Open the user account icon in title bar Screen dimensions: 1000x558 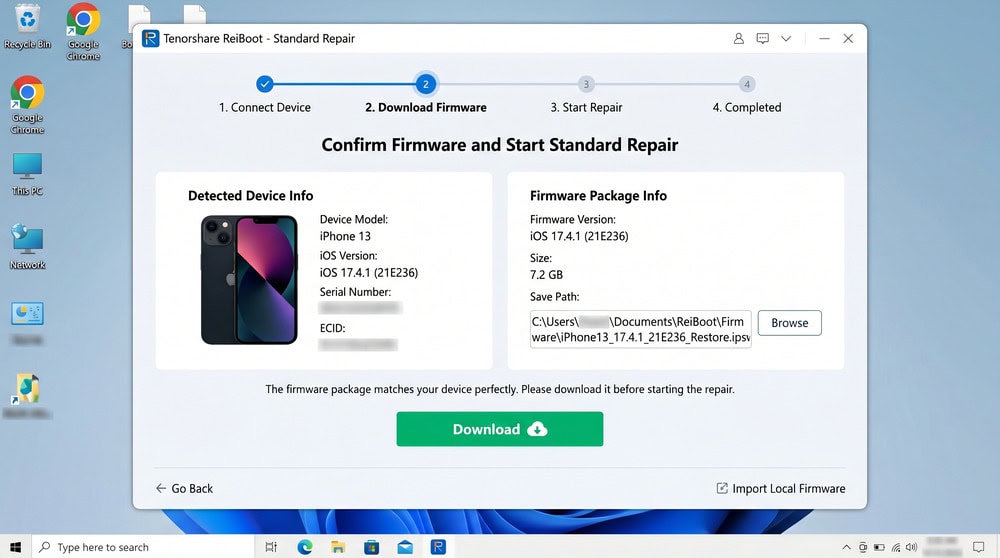pos(739,39)
